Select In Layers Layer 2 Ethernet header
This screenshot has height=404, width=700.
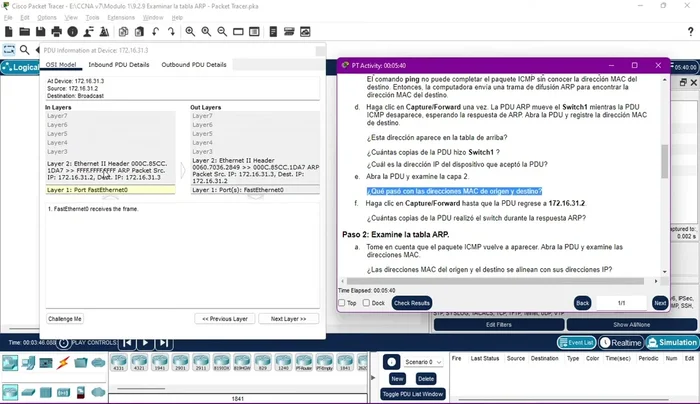(110, 171)
